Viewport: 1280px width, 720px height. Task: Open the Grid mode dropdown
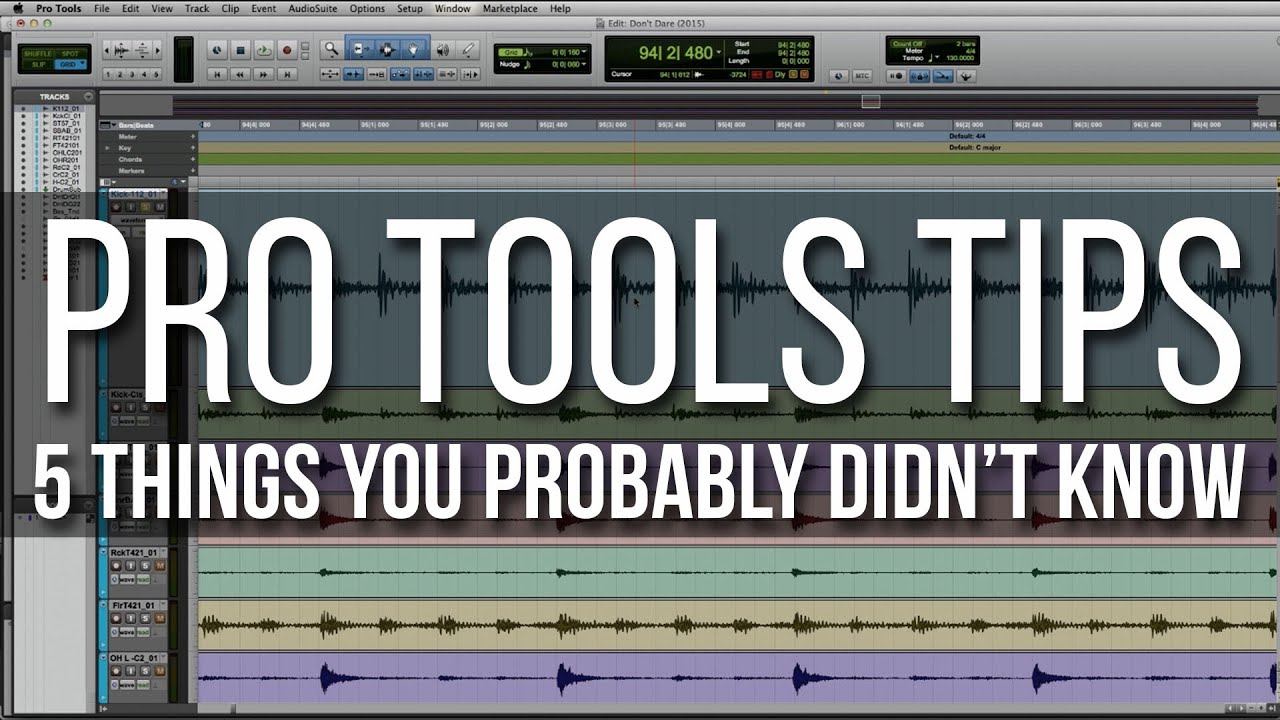72,64
